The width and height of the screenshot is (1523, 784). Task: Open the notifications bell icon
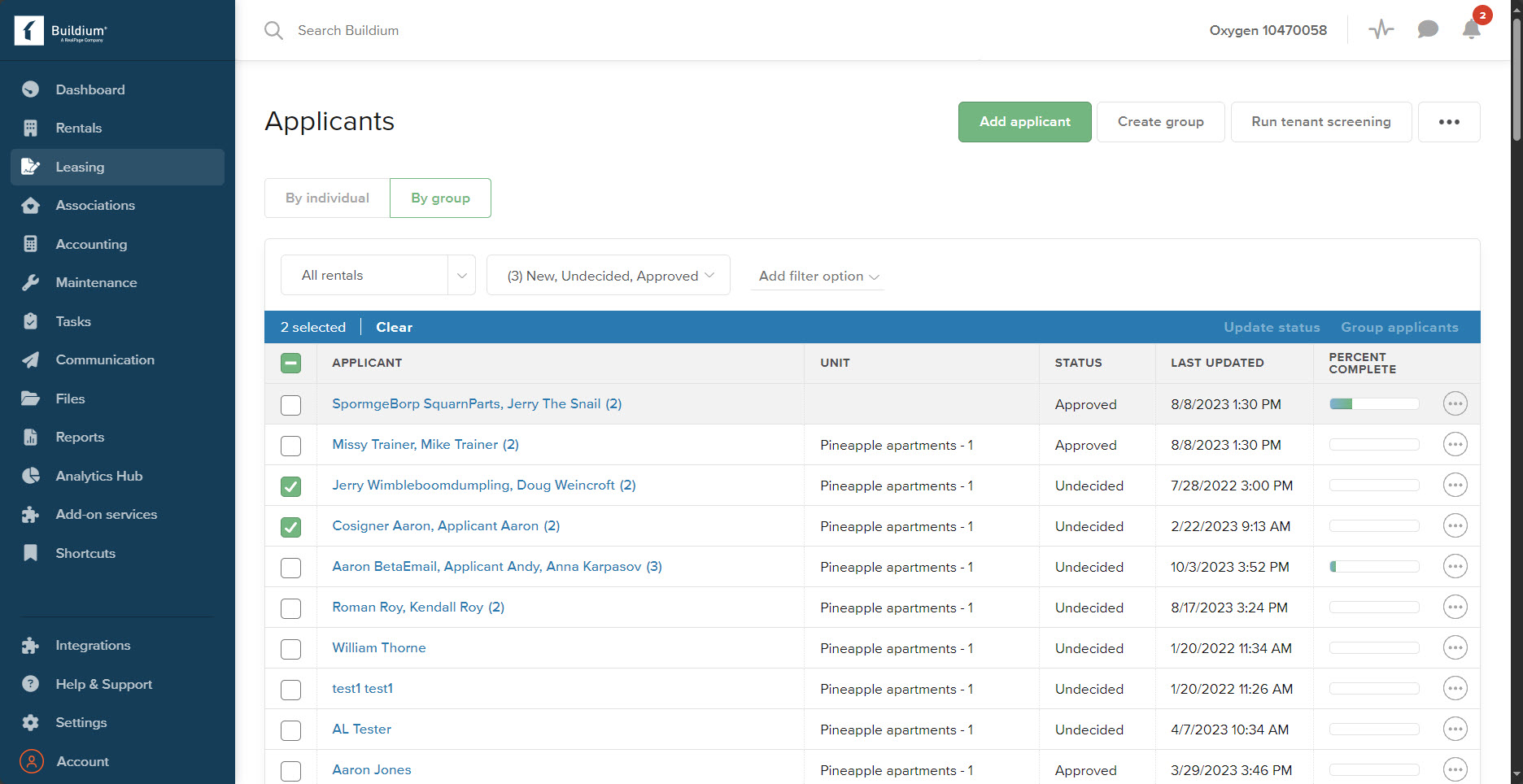pyautogui.click(x=1471, y=30)
